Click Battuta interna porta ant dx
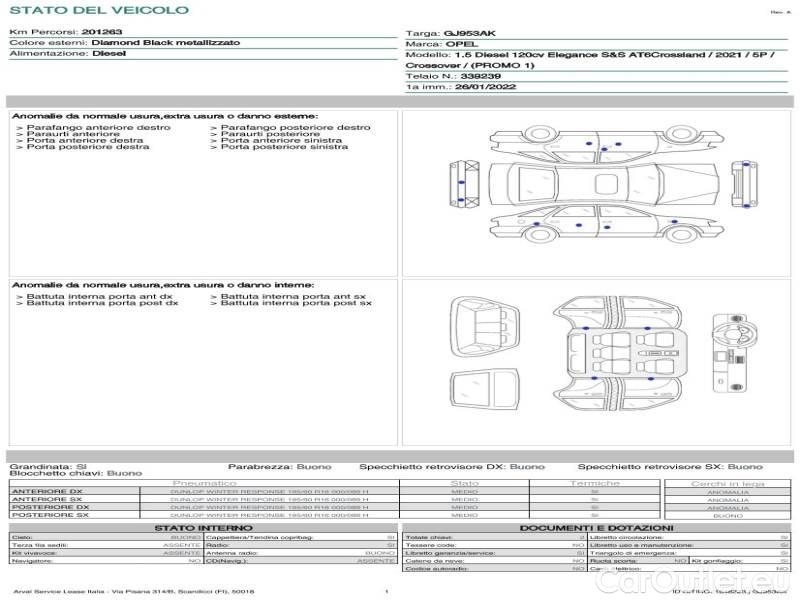This screenshot has height=600, width=800. click(x=99, y=296)
